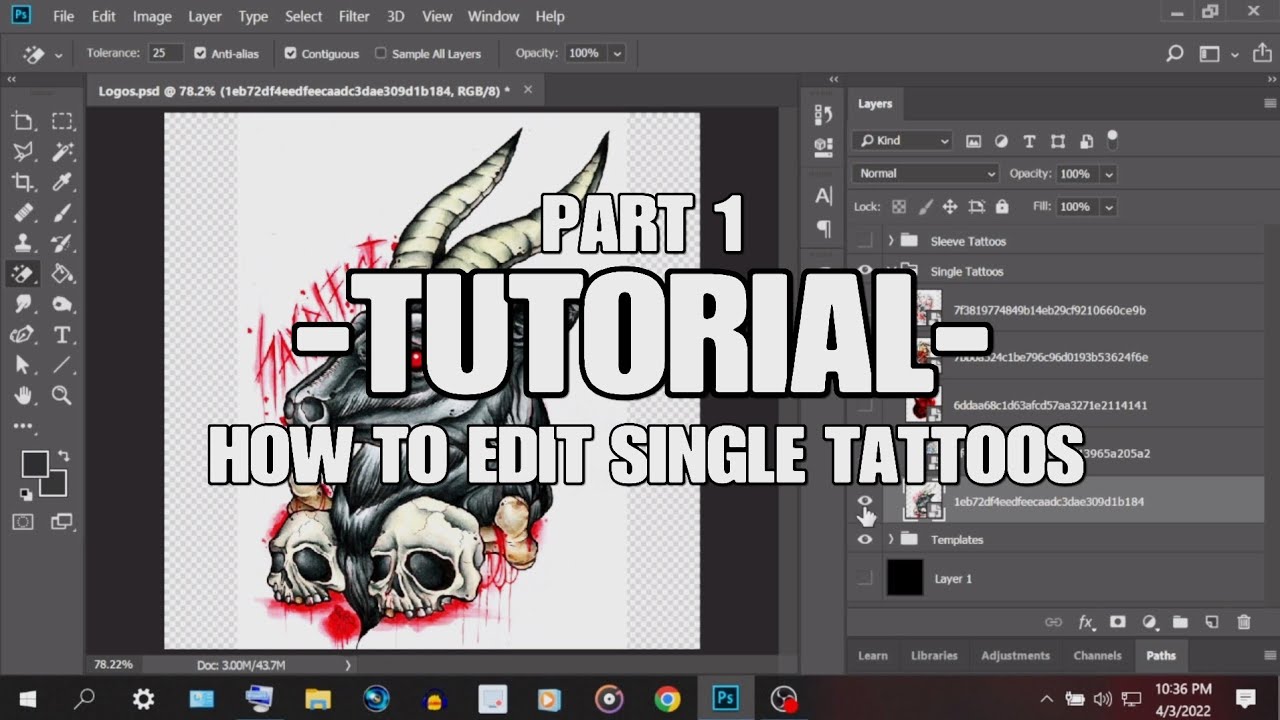The height and width of the screenshot is (720, 1280).
Task: Click the Add layer style fx icon
Action: pos(1086,622)
